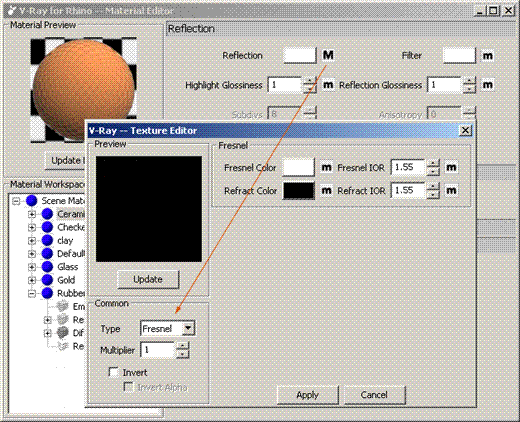This screenshot has height=422, width=520.
Task: Open the Filter map m button
Action: [x=488, y=56]
